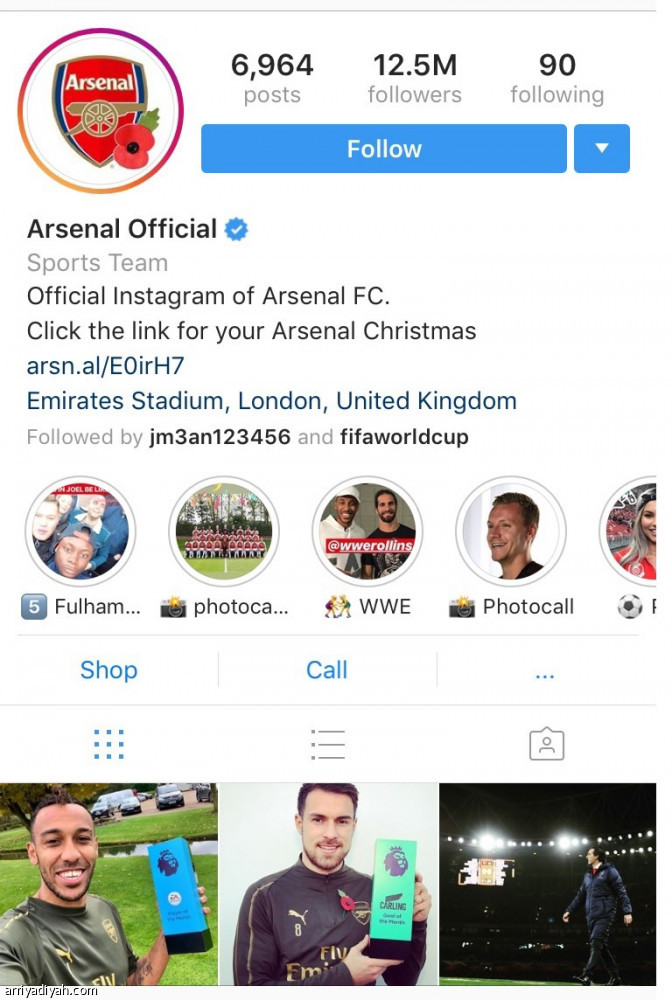Switch to grid view of posts
The width and height of the screenshot is (672, 1000).
109,744
